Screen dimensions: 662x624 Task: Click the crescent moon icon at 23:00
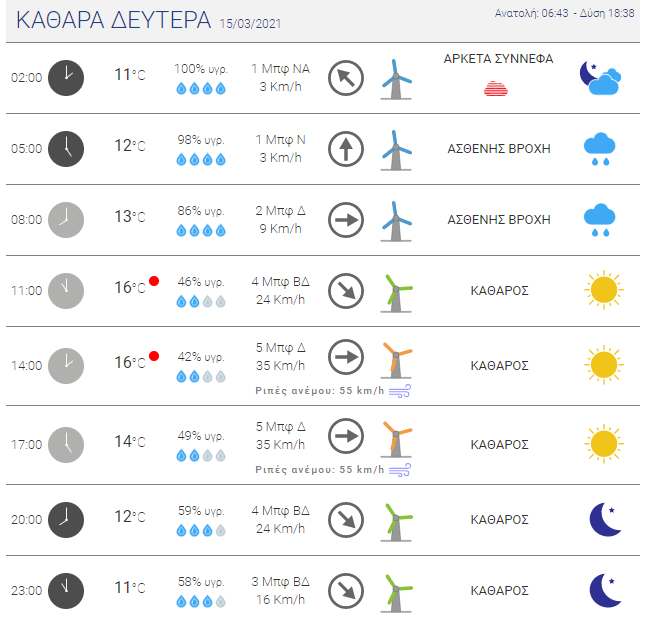(605, 590)
